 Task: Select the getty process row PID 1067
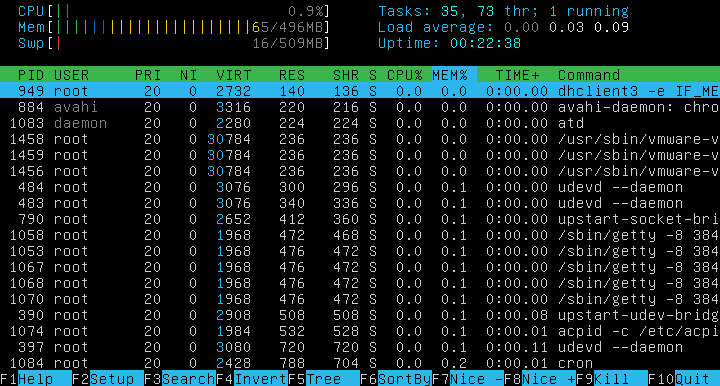[360, 267]
